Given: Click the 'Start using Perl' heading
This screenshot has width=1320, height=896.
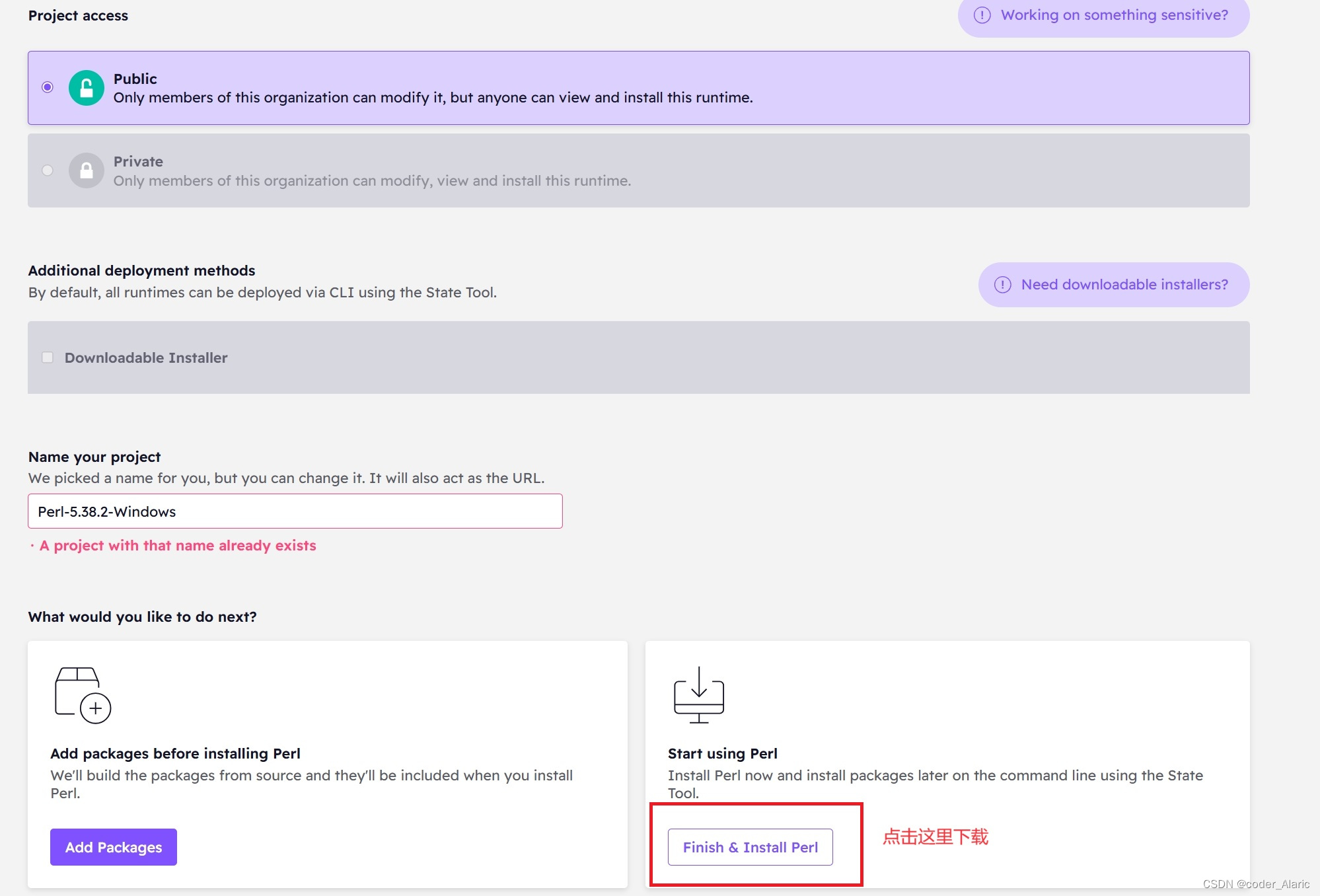Looking at the screenshot, I should [x=723, y=753].
